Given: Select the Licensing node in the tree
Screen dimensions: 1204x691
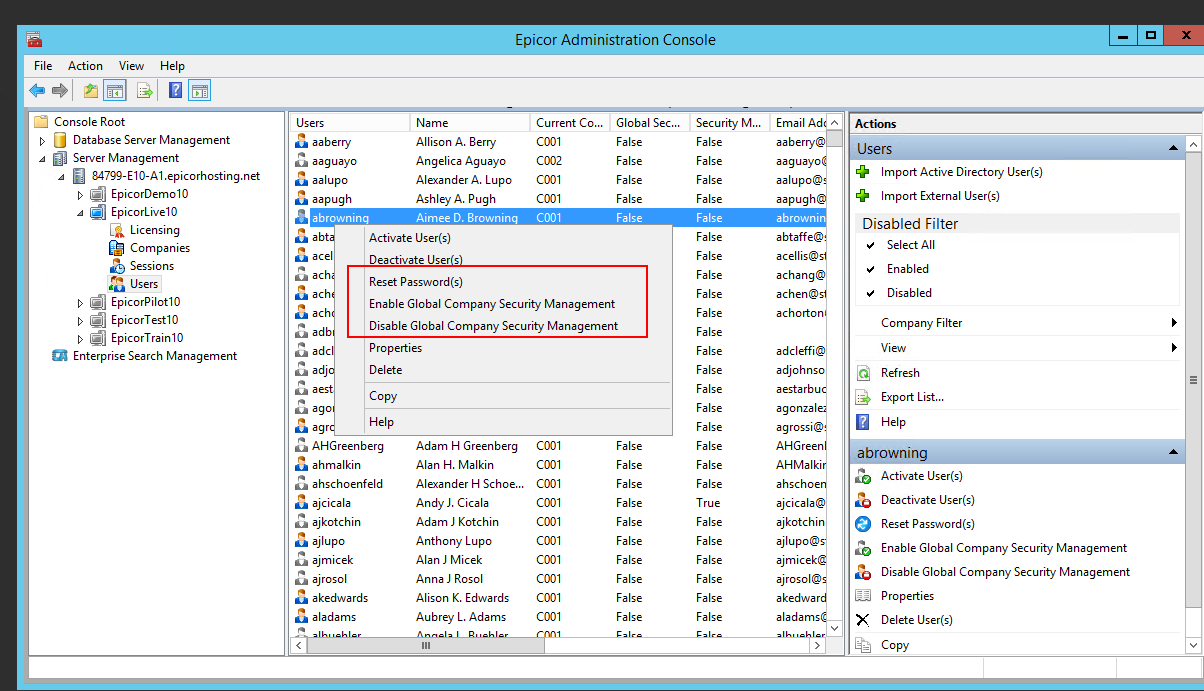Looking at the screenshot, I should point(154,230).
